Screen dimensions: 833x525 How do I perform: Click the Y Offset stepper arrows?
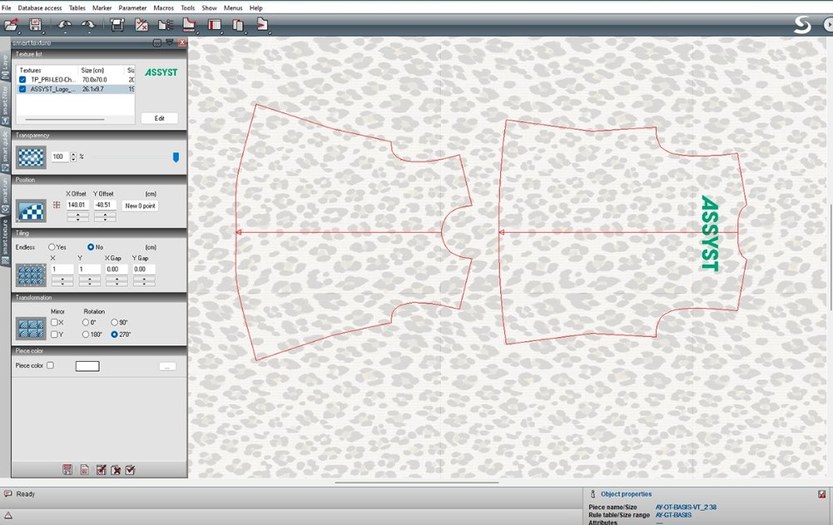point(105,217)
